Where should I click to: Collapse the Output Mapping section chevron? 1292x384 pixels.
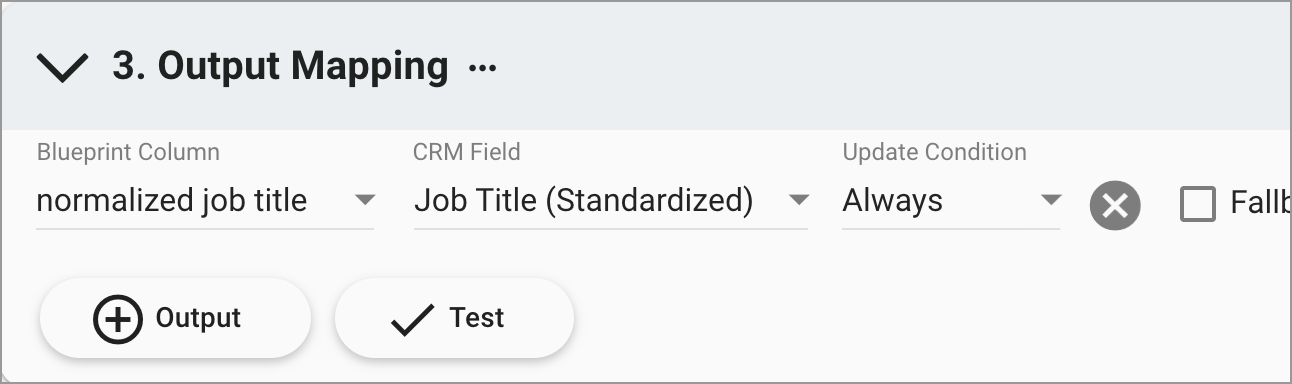click(x=62, y=68)
